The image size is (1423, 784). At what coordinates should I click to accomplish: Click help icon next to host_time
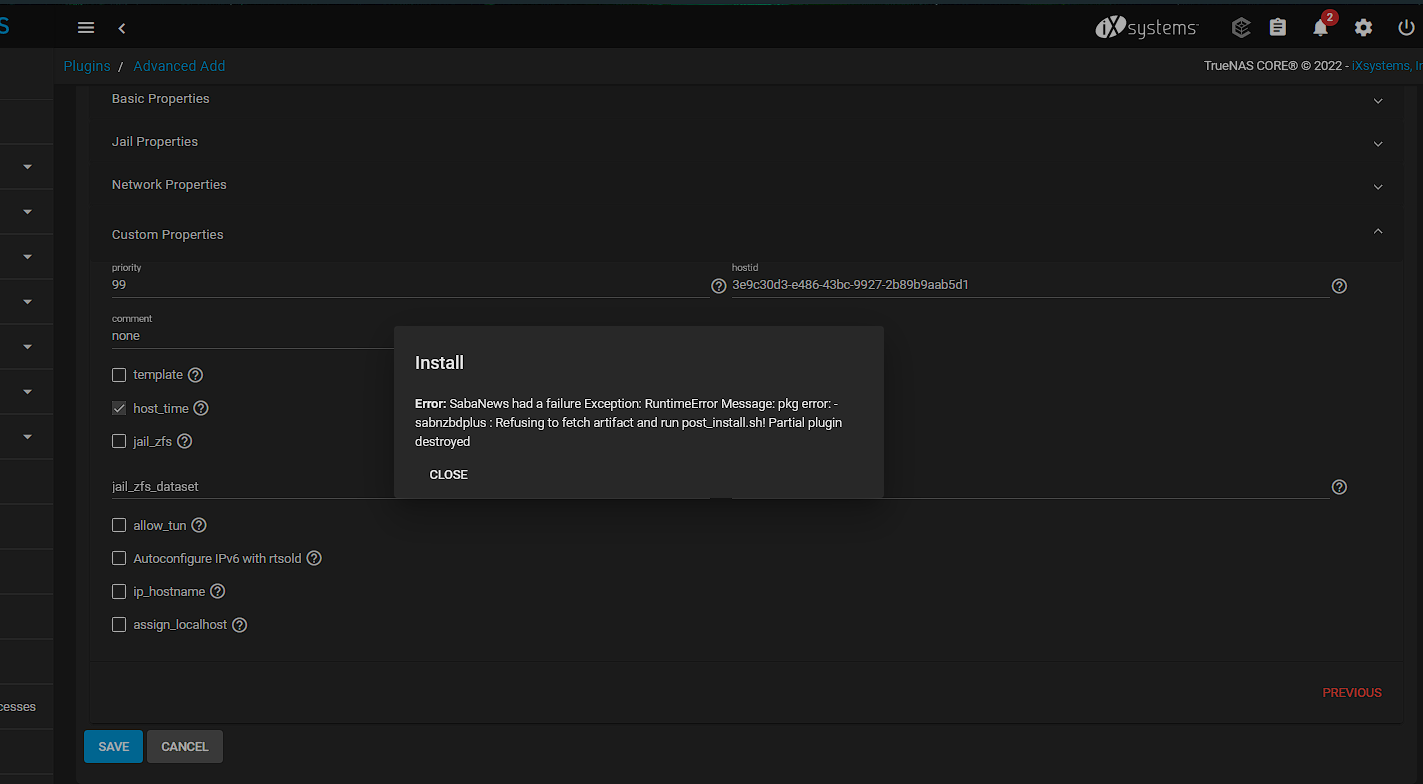pyautogui.click(x=201, y=408)
